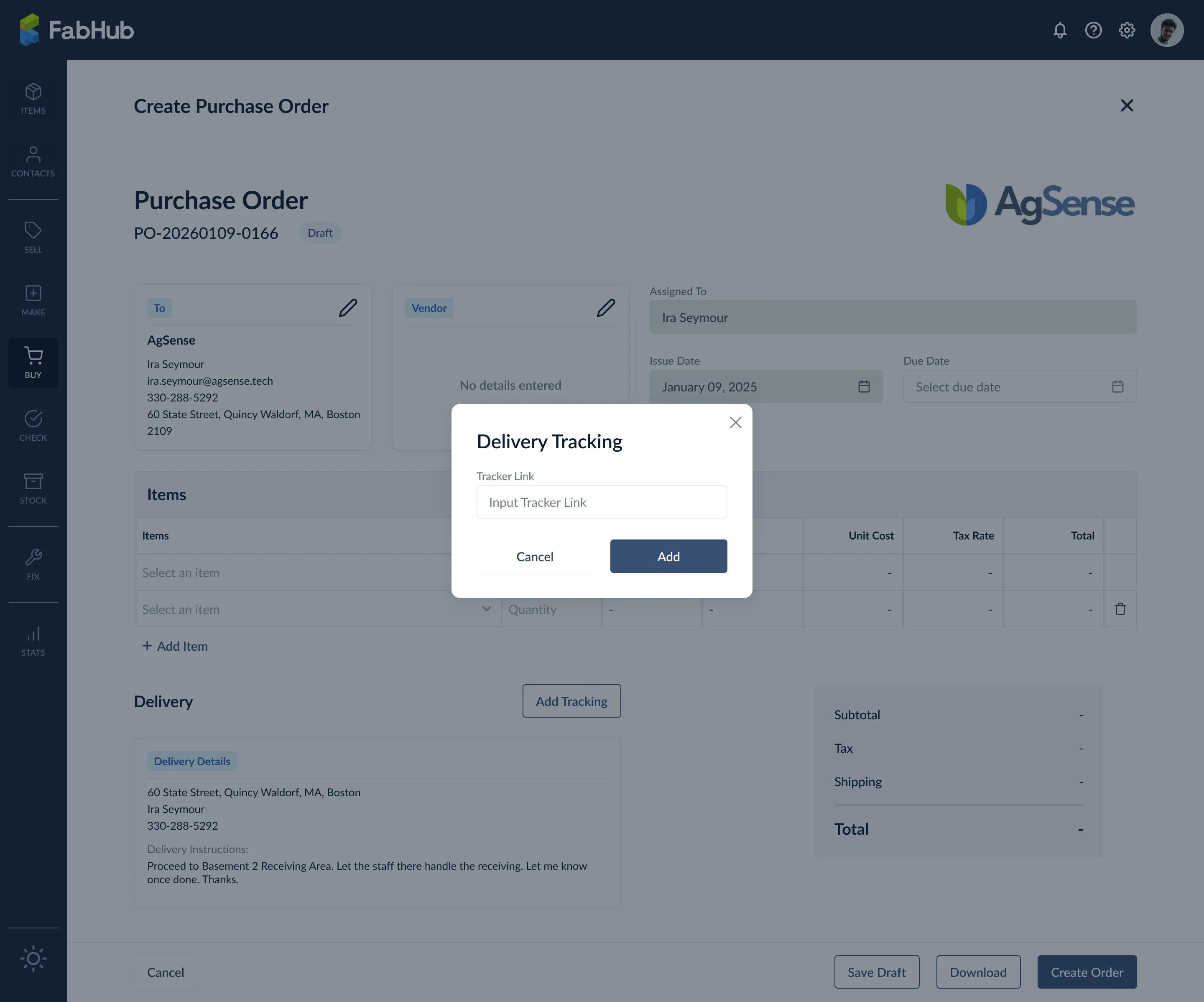The width and height of the screenshot is (1204, 1002).
Task: Close the Delivery Tracking dialog
Action: click(736, 423)
